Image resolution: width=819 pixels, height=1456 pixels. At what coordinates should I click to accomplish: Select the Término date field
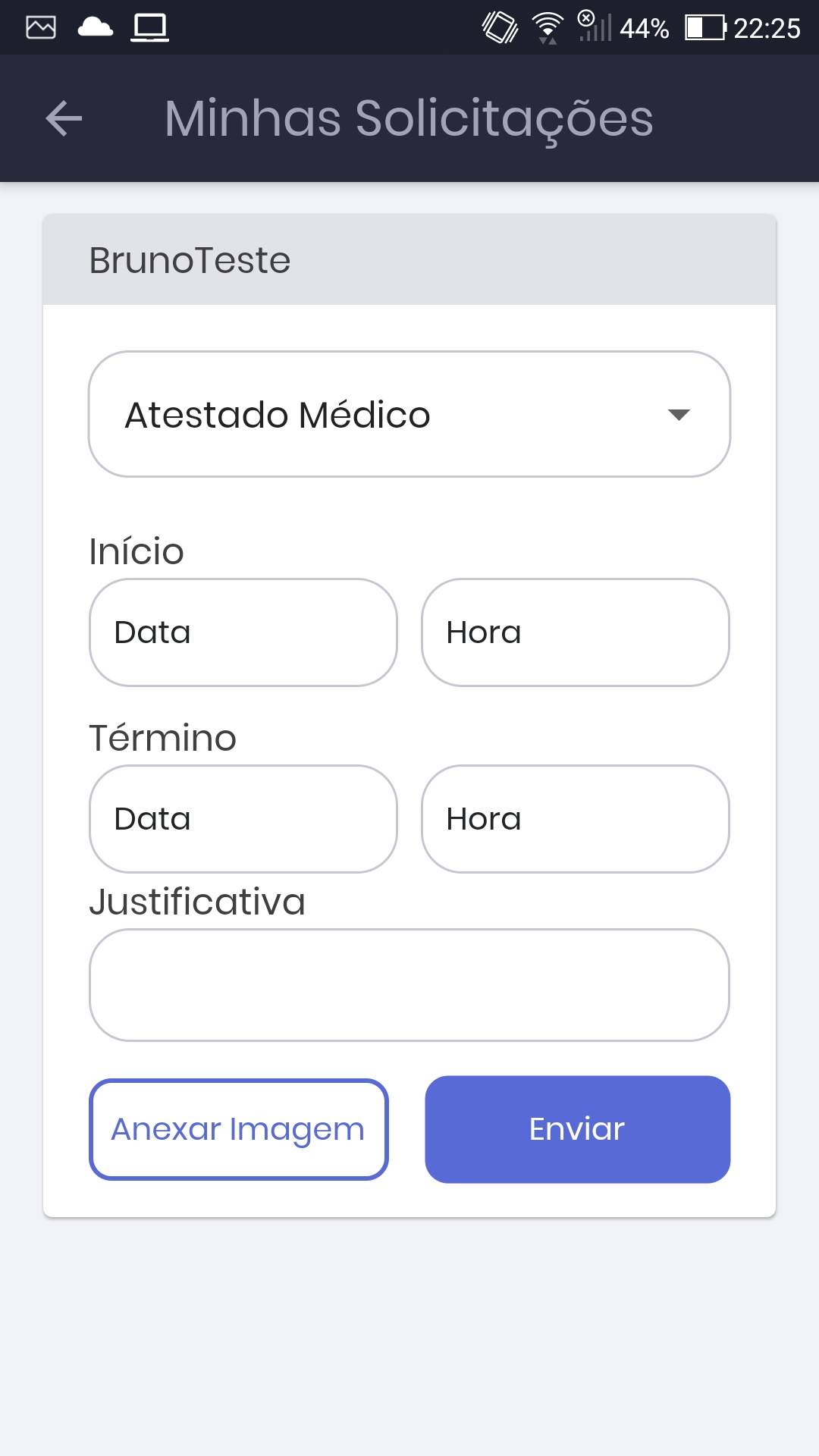pyautogui.click(x=243, y=819)
